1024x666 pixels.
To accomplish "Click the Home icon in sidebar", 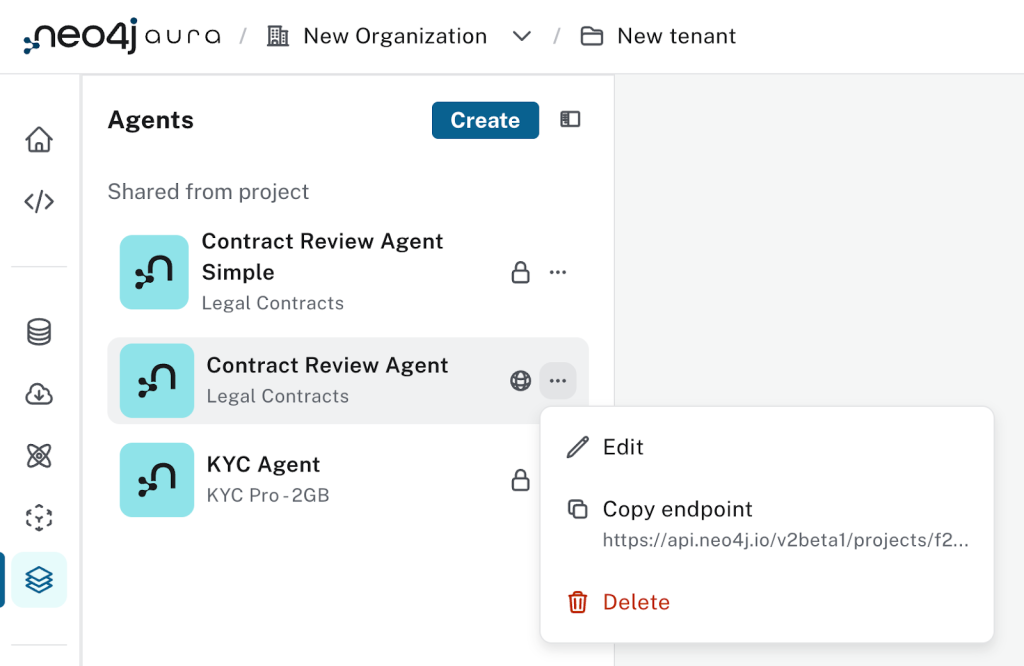I will 39,140.
